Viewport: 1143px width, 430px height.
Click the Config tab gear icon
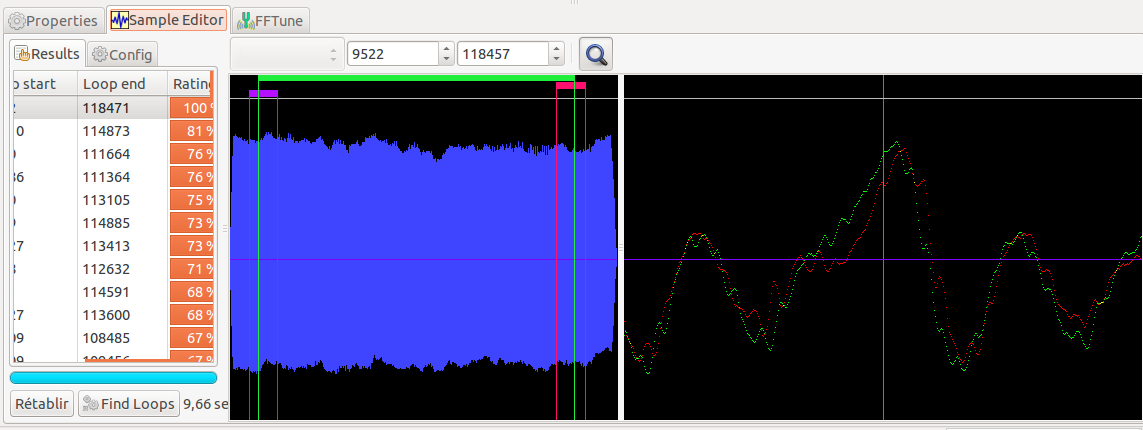pos(100,55)
